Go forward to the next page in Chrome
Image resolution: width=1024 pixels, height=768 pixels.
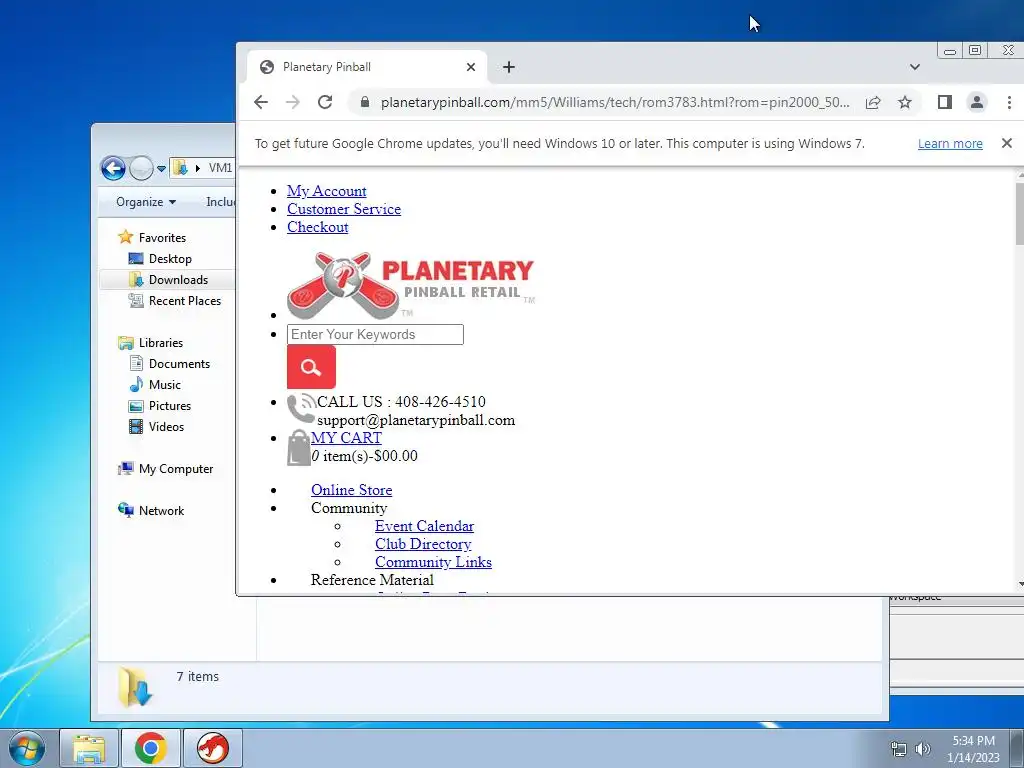(293, 102)
